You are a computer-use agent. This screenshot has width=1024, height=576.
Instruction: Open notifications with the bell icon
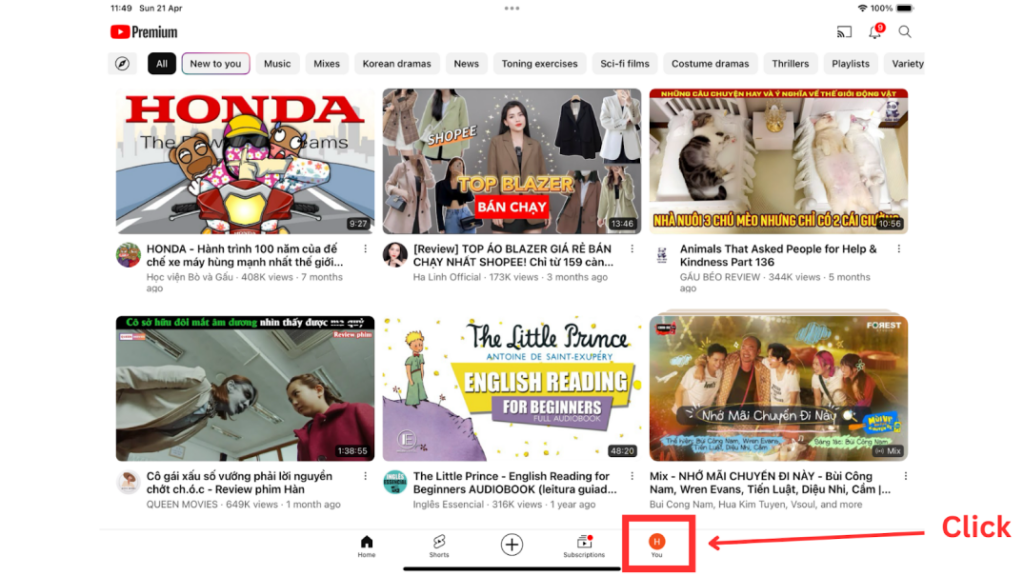pos(873,32)
